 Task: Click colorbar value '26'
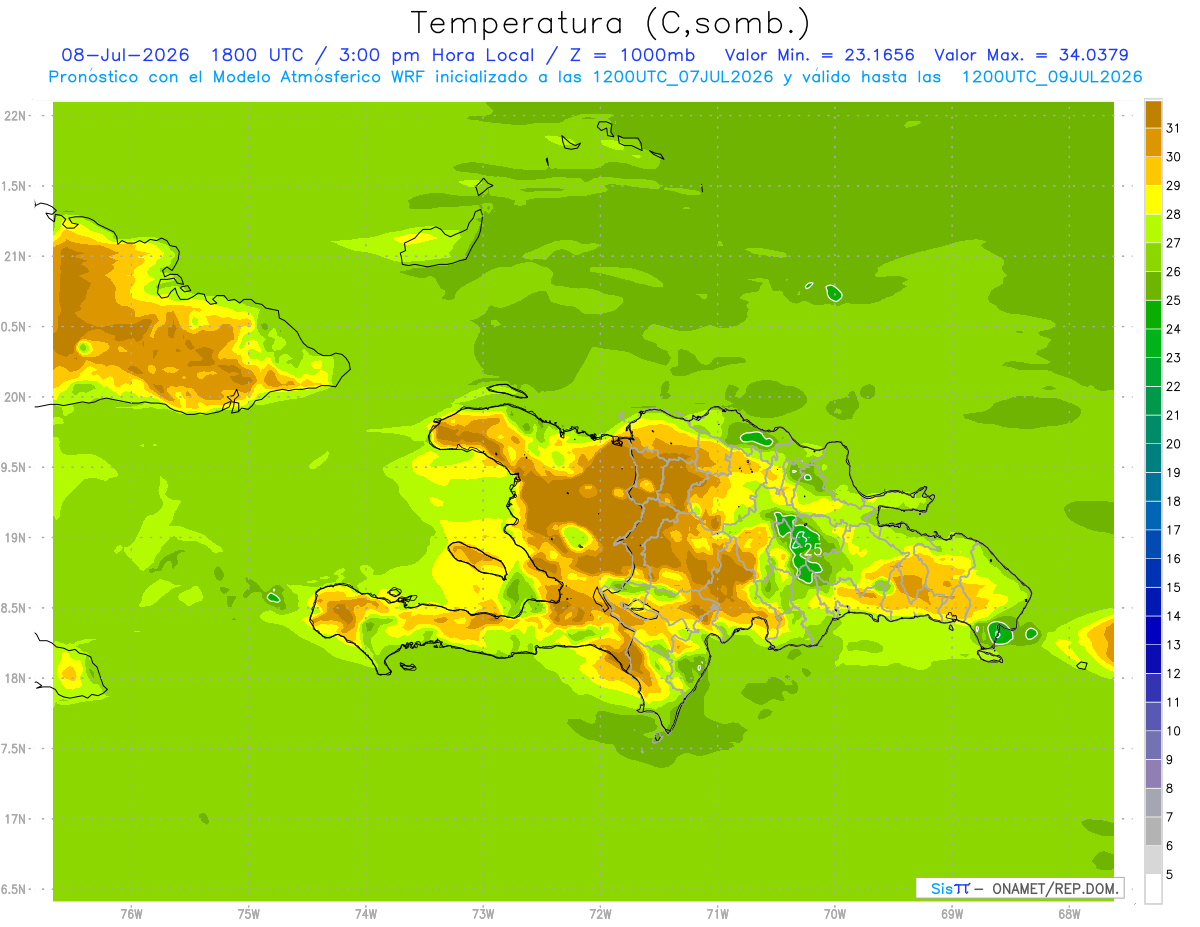click(x=1173, y=271)
